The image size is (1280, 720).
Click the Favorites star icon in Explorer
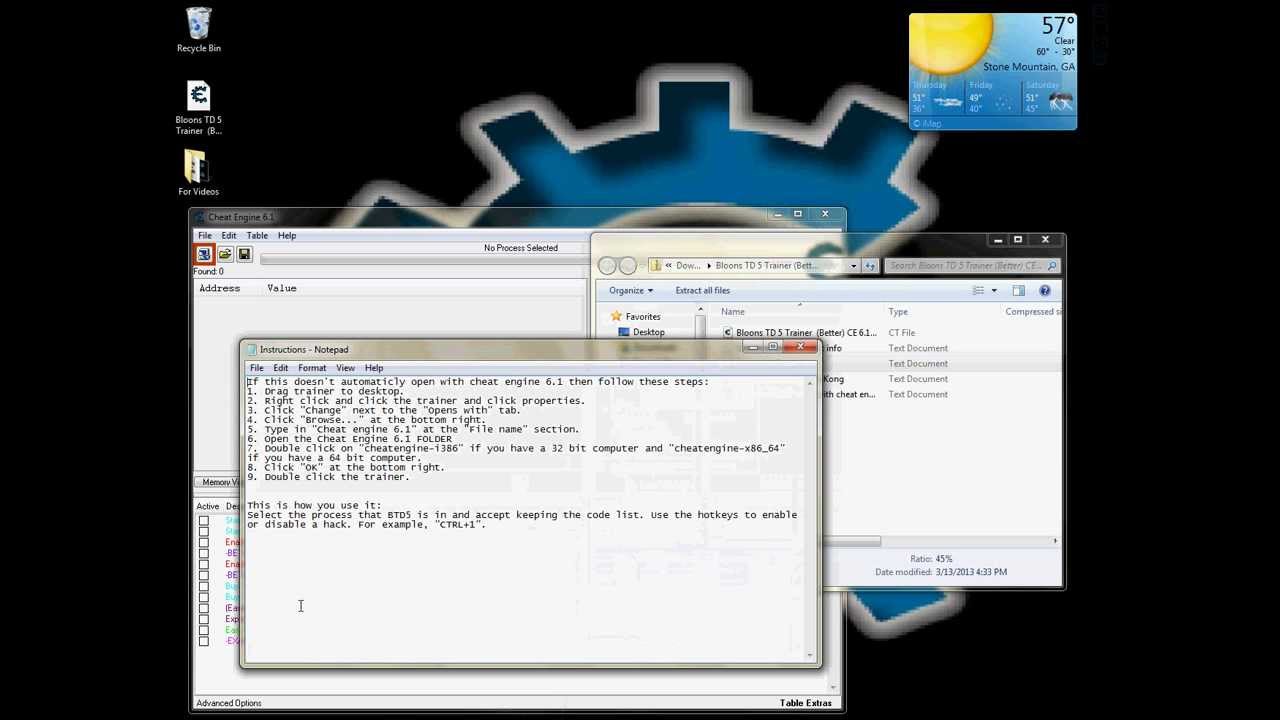616,316
